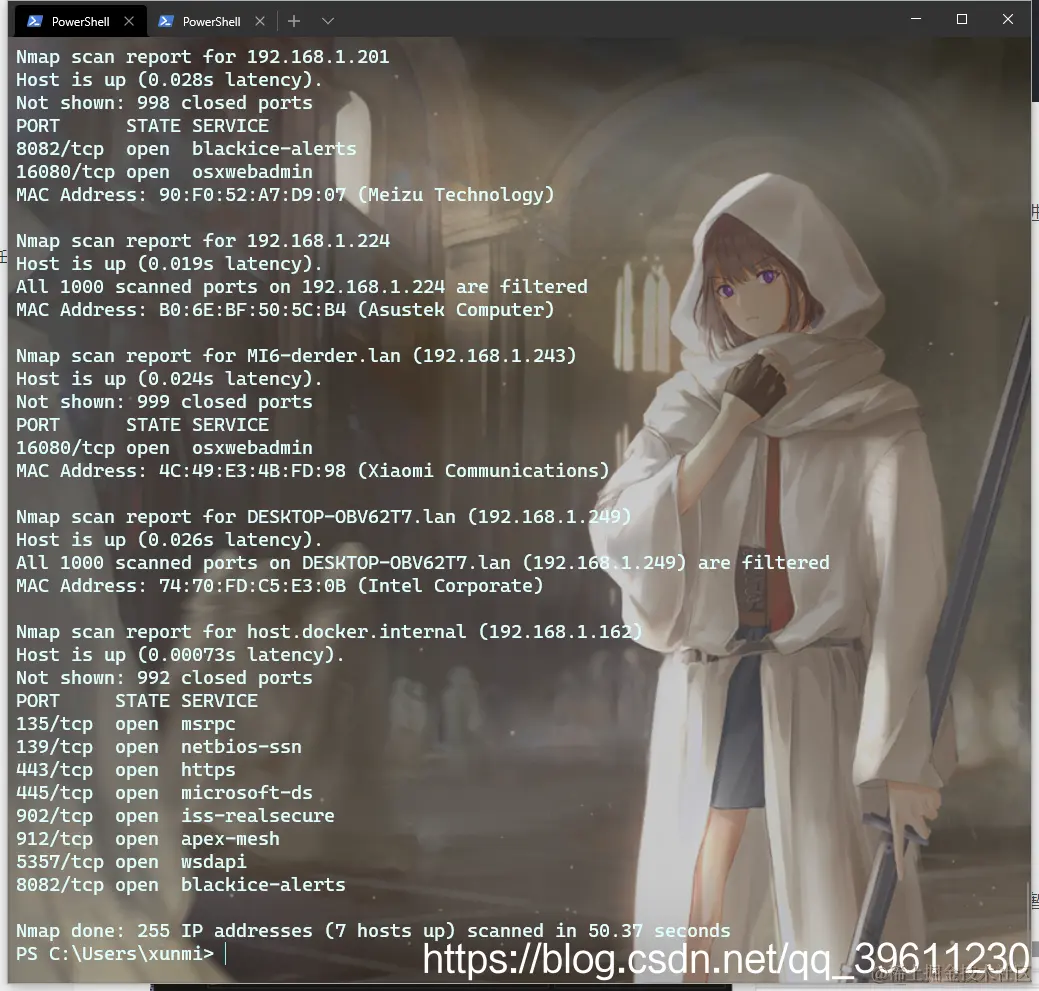Click the '139/tcp open netbios-ssn' line
Viewport: 1039px width, 991px height.
tap(159, 747)
